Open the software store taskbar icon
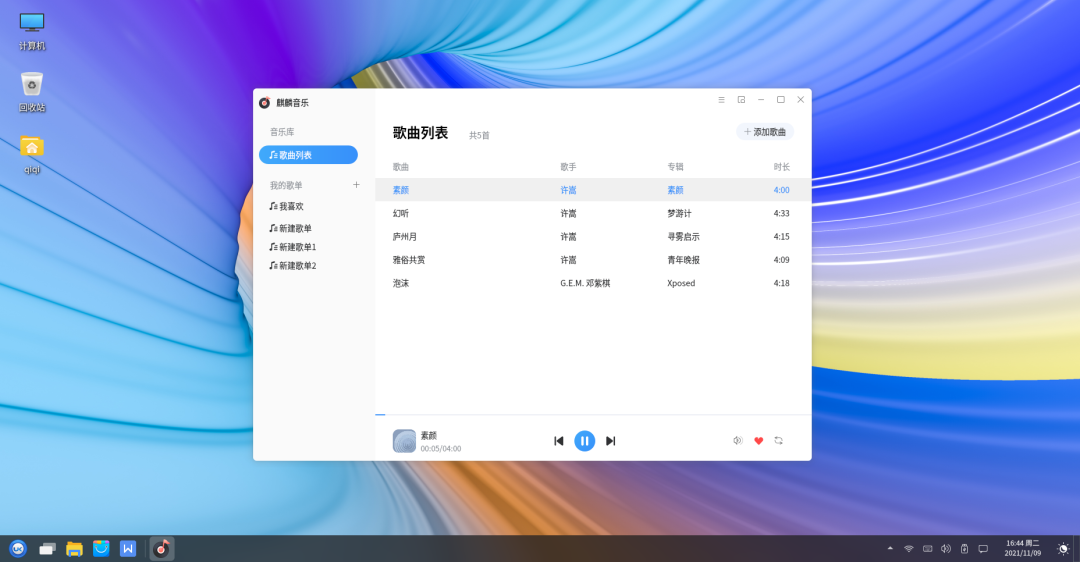Image resolution: width=1080 pixels, height=562 pixels. pyautogui.click(x=101, y=549)
